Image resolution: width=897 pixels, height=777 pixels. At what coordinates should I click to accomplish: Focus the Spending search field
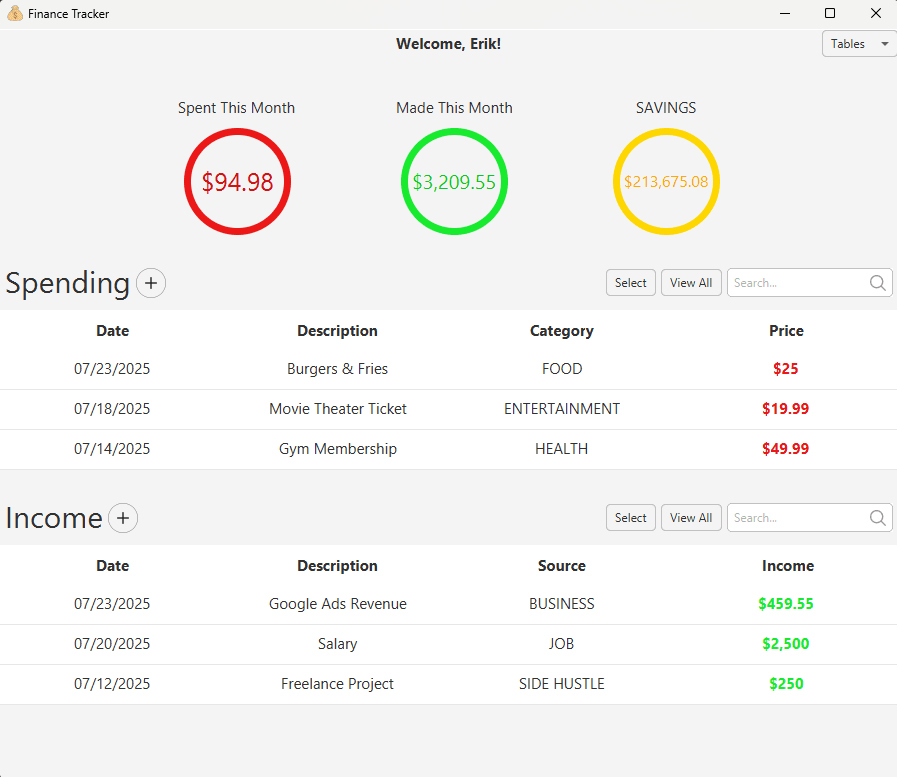[797, 283]
